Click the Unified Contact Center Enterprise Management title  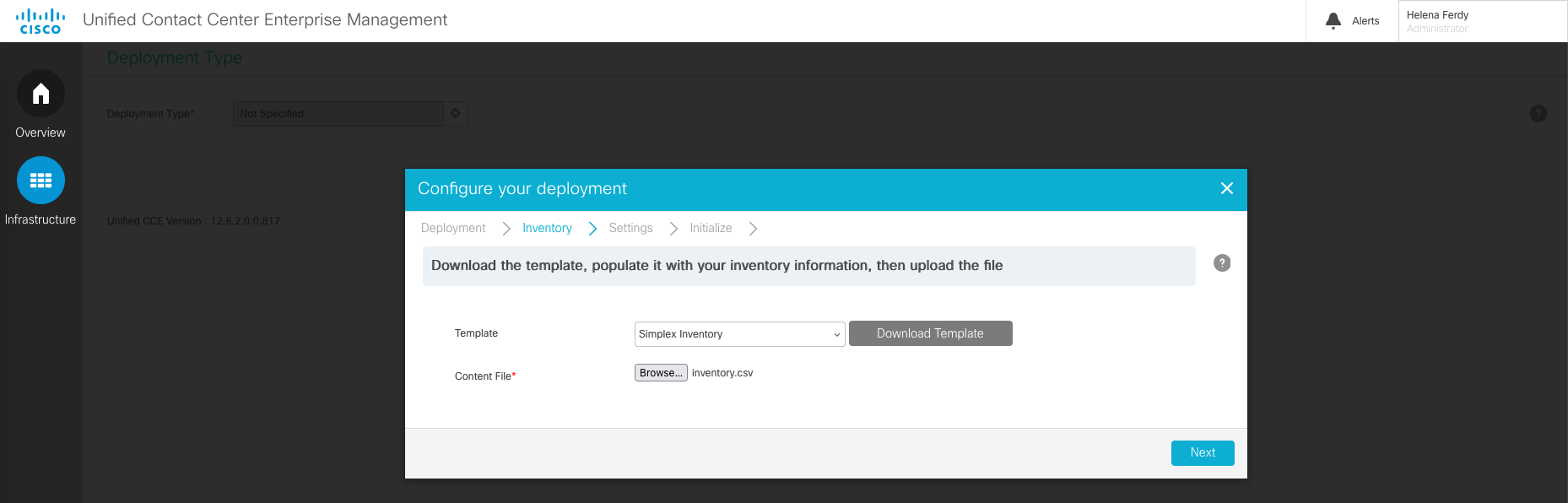[265, 20]
